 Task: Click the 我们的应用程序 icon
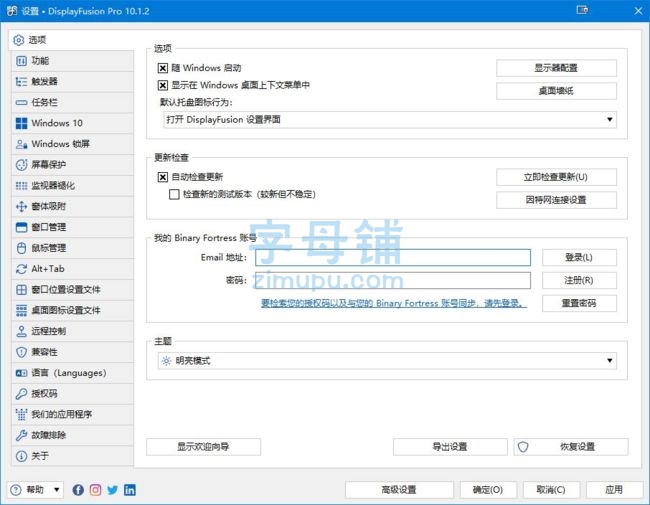21,414
